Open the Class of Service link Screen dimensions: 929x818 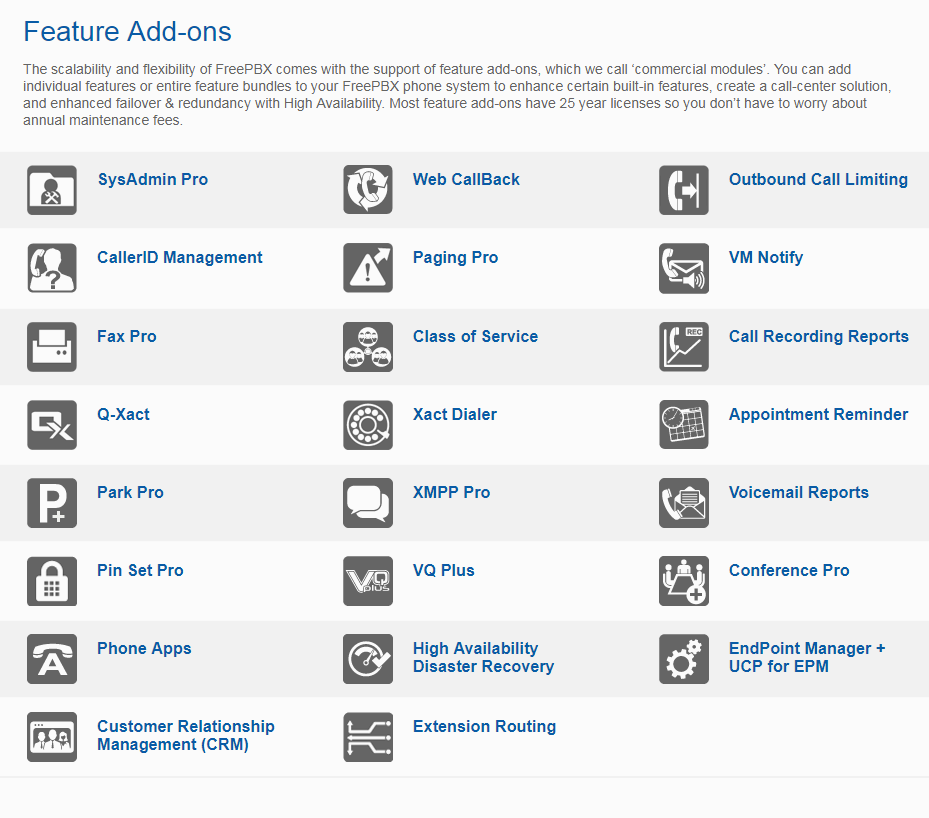point(476,336)
